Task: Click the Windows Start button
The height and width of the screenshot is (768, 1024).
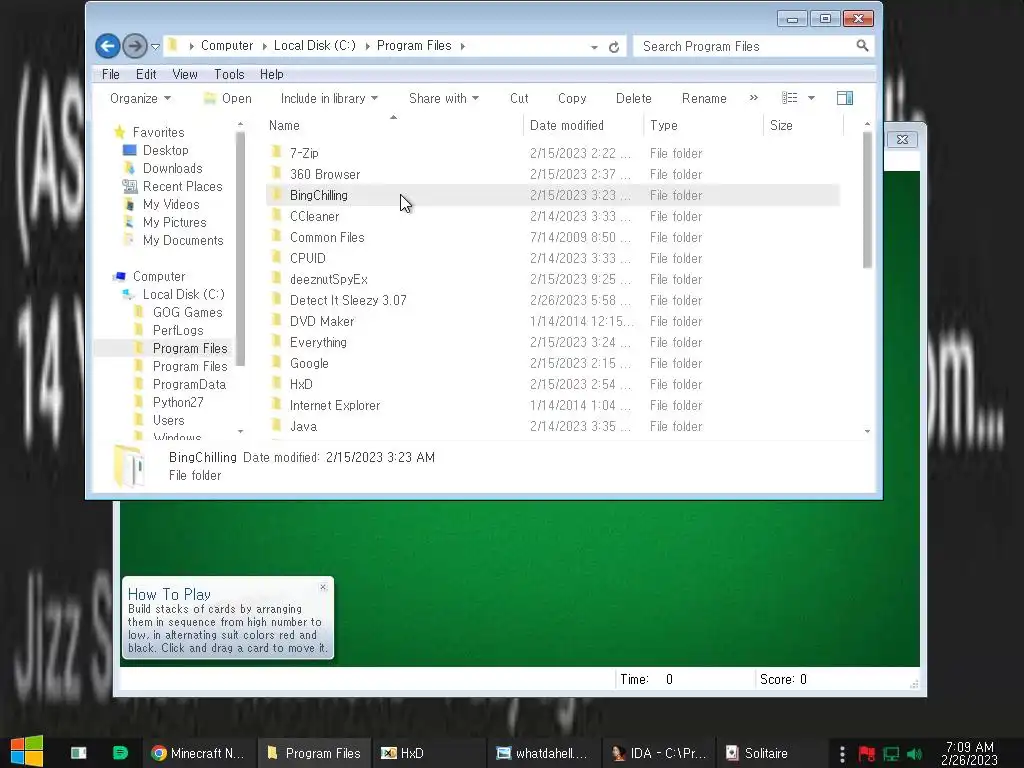Action: pos(27,752)
